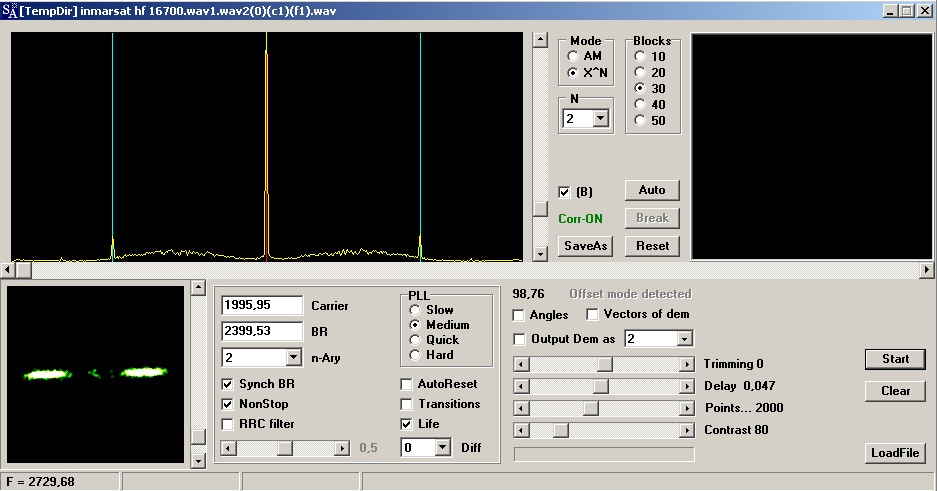Toggle NonStop checkbox
The image size is (937, 491).
click(227, 404)
